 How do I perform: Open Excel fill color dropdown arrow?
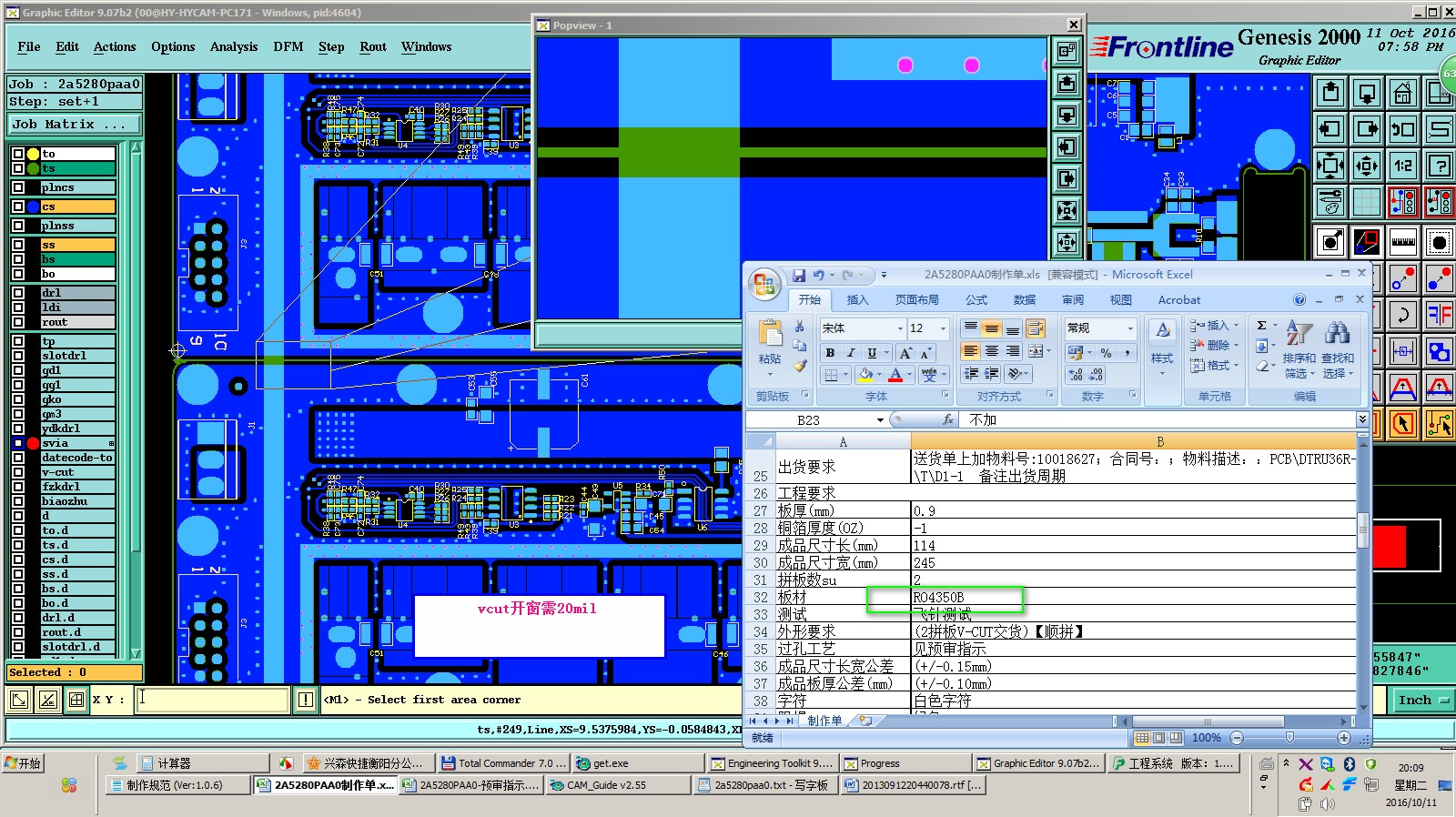coord(881,375)
